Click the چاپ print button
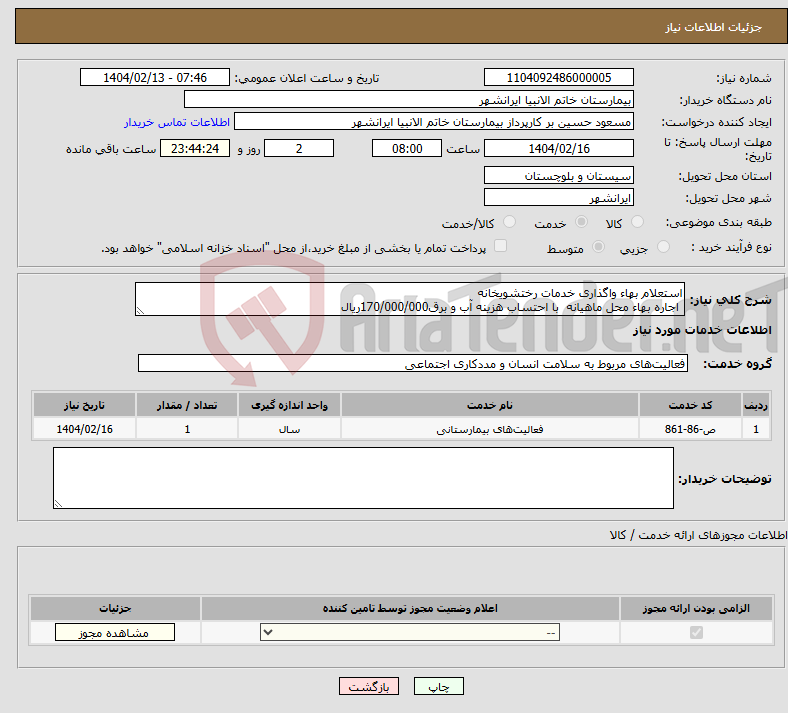The width and height of the screenshot is (788, 713). [x=439, y=686]
